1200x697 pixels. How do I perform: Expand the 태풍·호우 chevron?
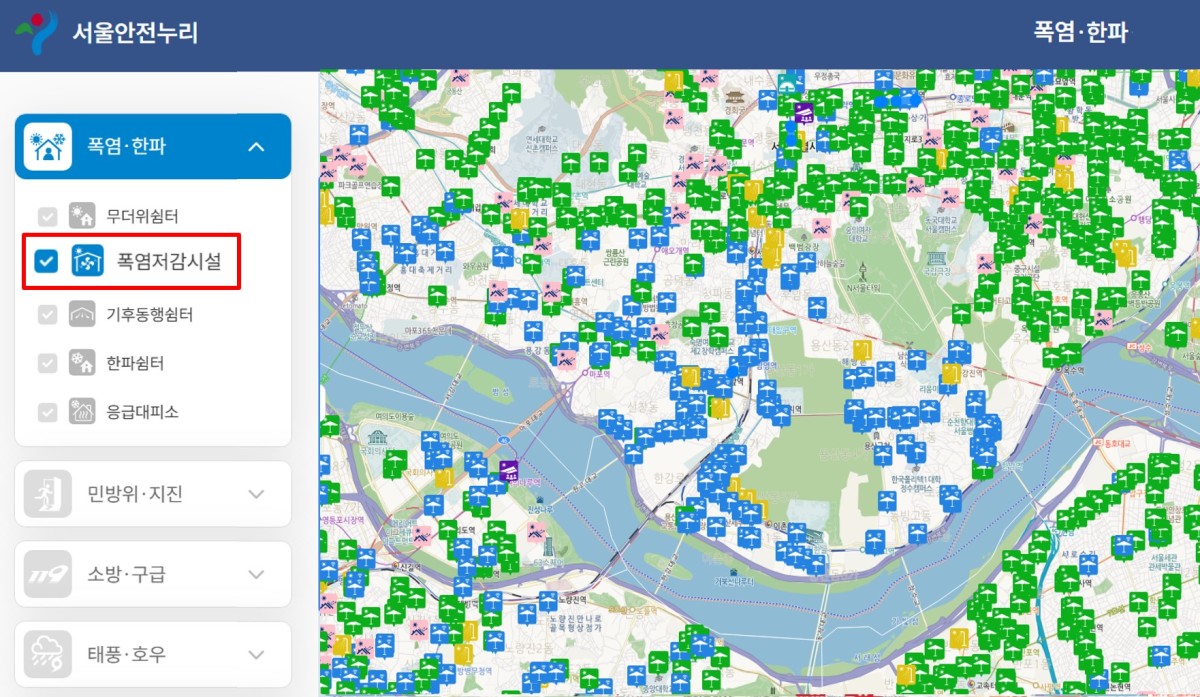point(256,654)
